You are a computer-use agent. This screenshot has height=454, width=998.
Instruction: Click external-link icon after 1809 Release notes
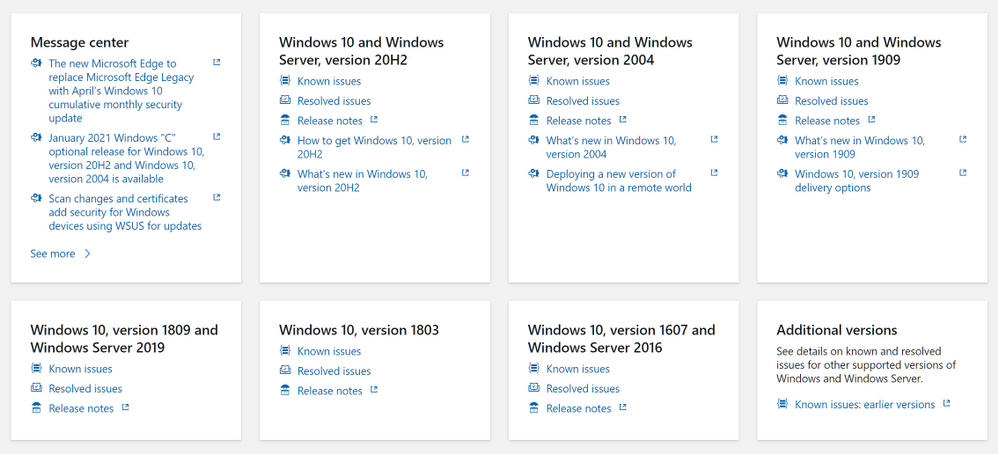(x=125, y=407)
